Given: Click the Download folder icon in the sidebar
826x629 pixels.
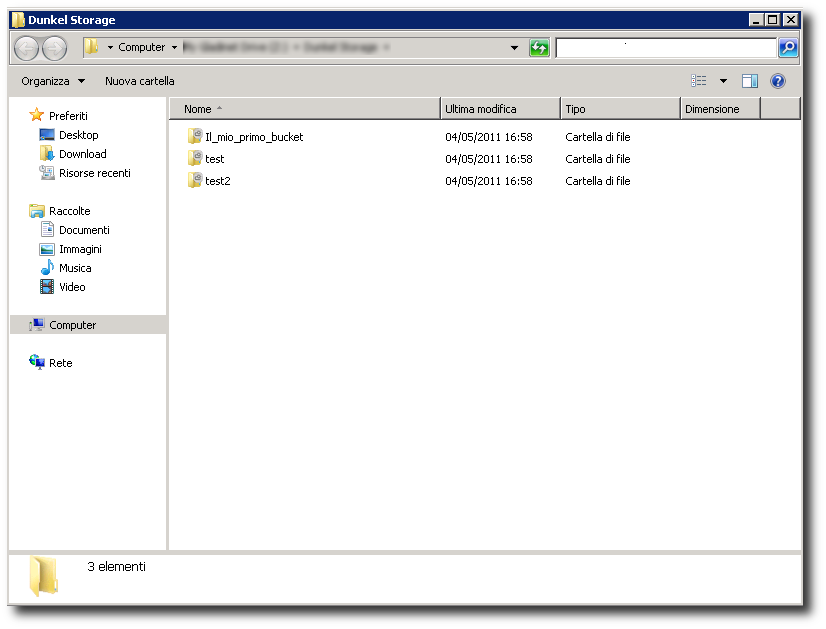Looking at the screenshot, I should point(47,153).
